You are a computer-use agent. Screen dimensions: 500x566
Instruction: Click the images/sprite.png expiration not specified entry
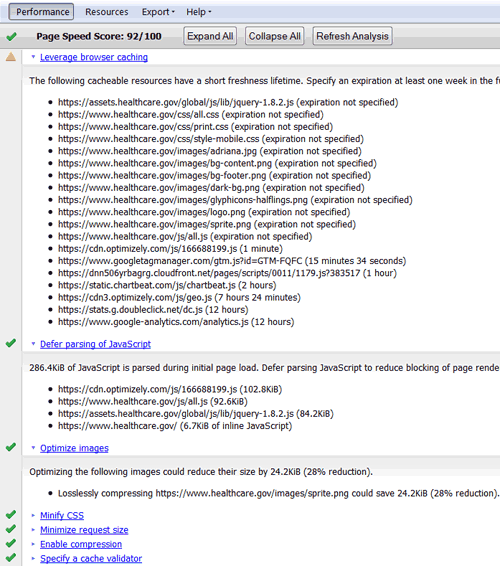[207, 225]
